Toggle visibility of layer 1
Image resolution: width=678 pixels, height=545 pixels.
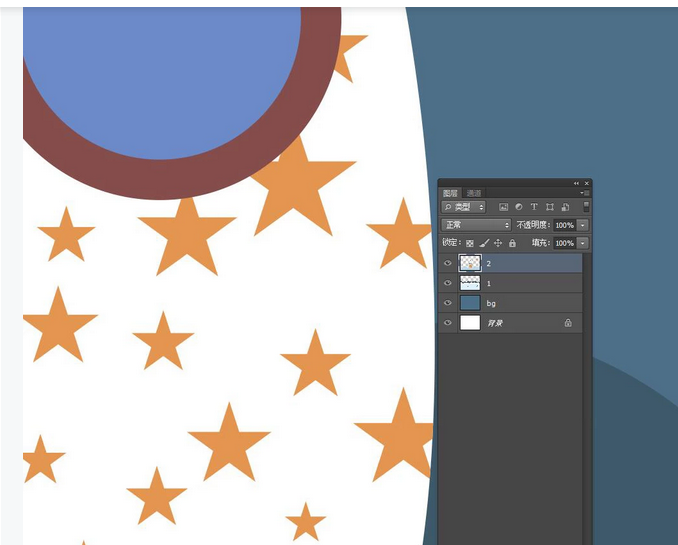448,283
